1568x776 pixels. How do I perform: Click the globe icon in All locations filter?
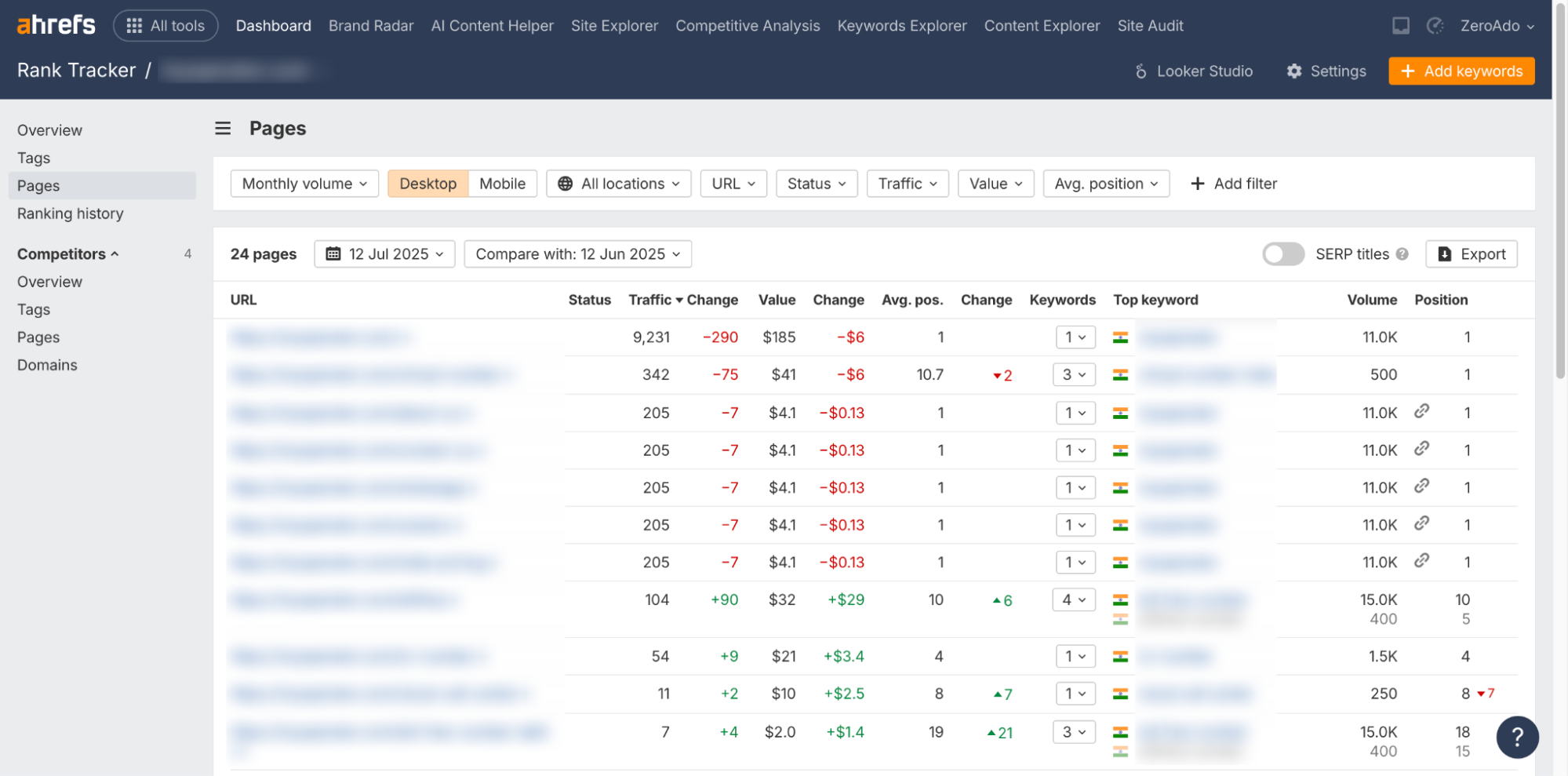[565, 184]
